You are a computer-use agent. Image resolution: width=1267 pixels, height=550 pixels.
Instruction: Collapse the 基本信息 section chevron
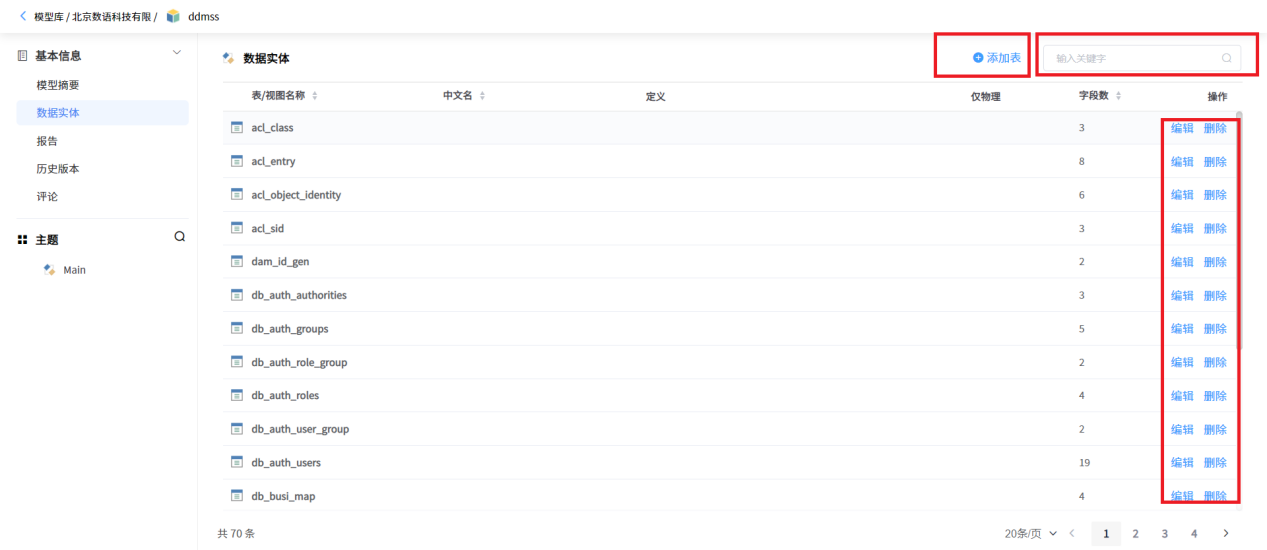[x=177, y=52]
